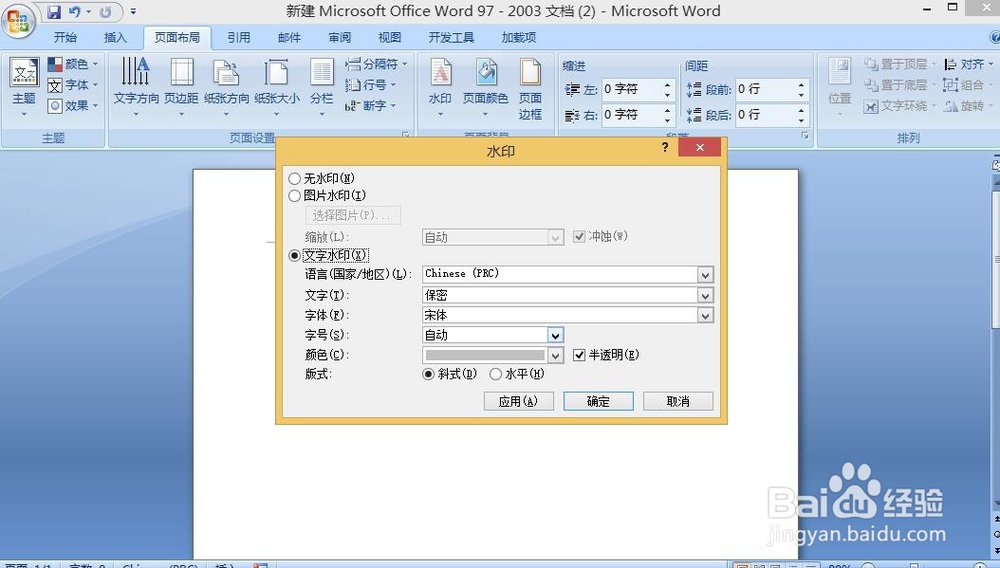Open 加载项 Add-ins tab
This screenshot has width=1000, height=568.
518,38
